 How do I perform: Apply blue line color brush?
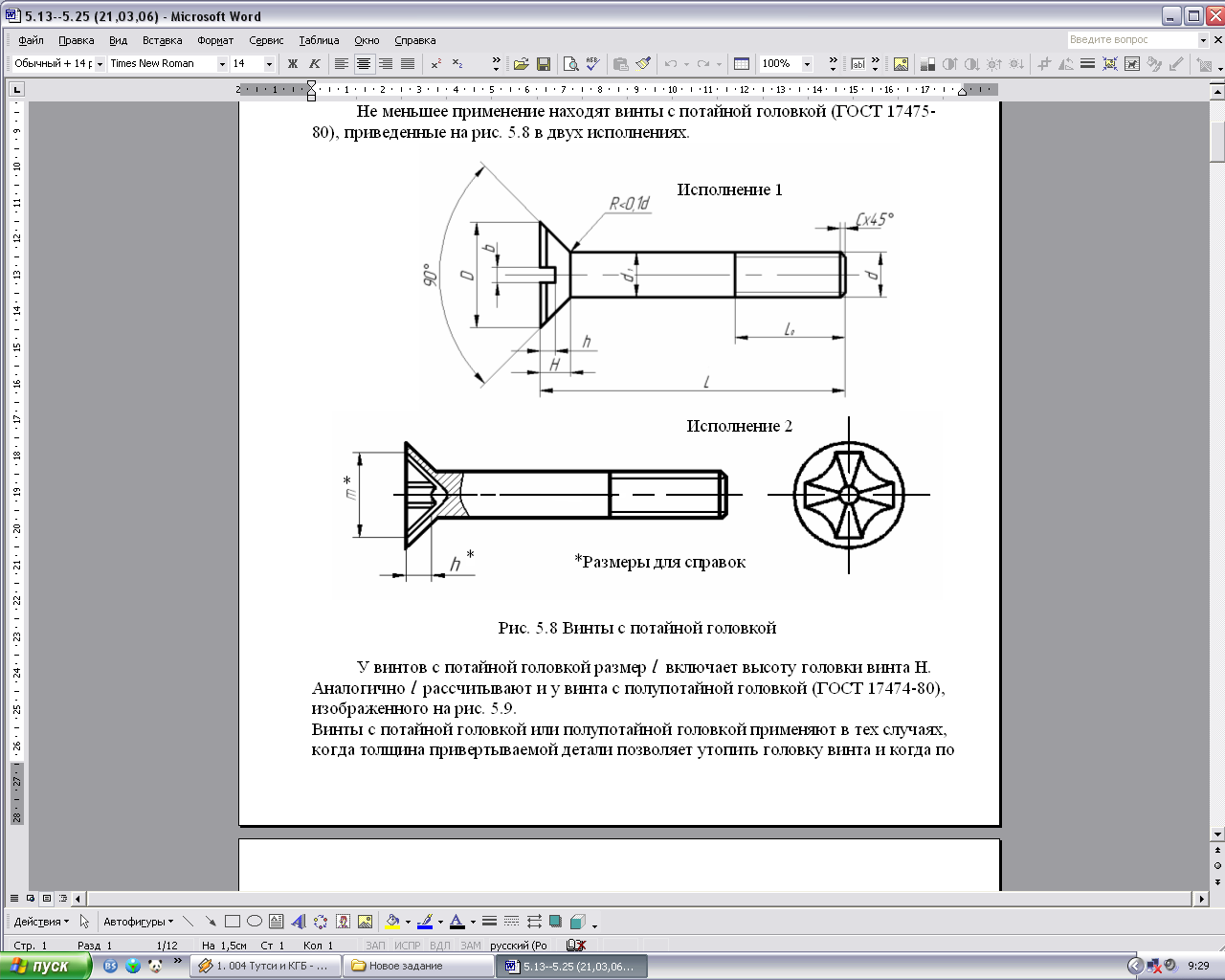pos(425,922)
